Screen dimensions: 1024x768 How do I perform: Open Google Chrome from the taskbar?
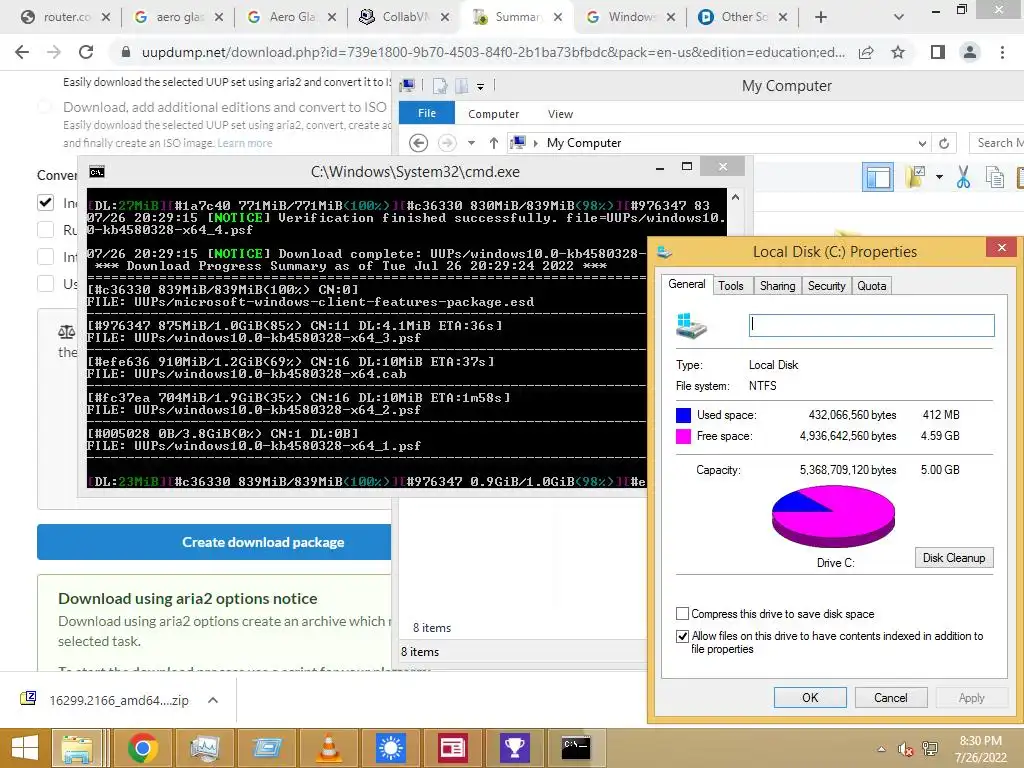[142, 748]
